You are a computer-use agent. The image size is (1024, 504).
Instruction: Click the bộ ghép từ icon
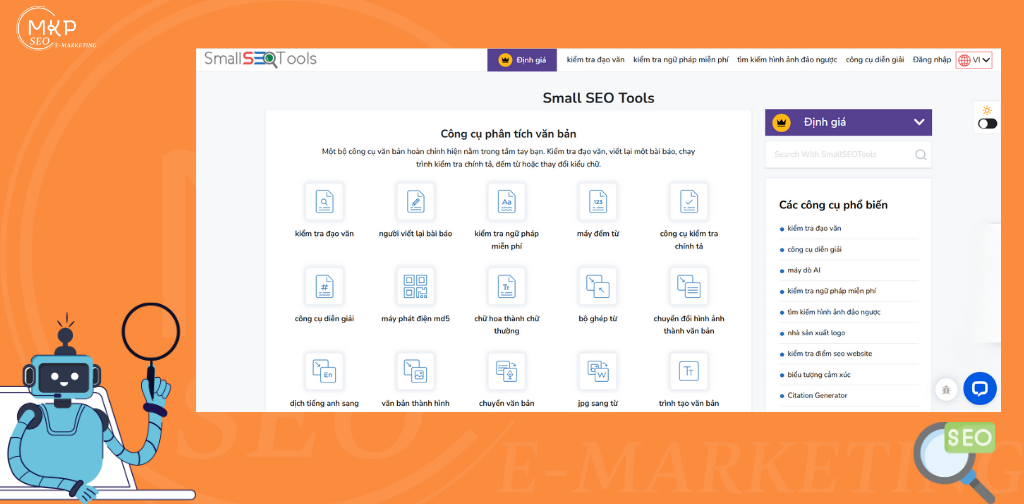pyautogui.click(x=598, y=287)
